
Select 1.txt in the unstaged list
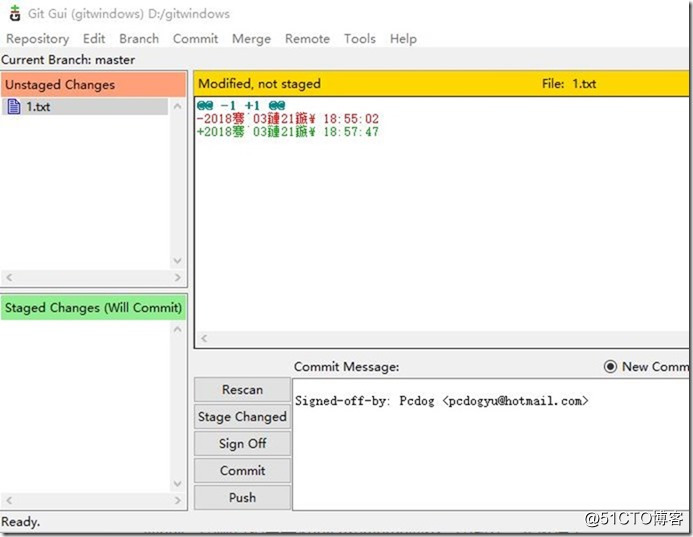(85, 107)
